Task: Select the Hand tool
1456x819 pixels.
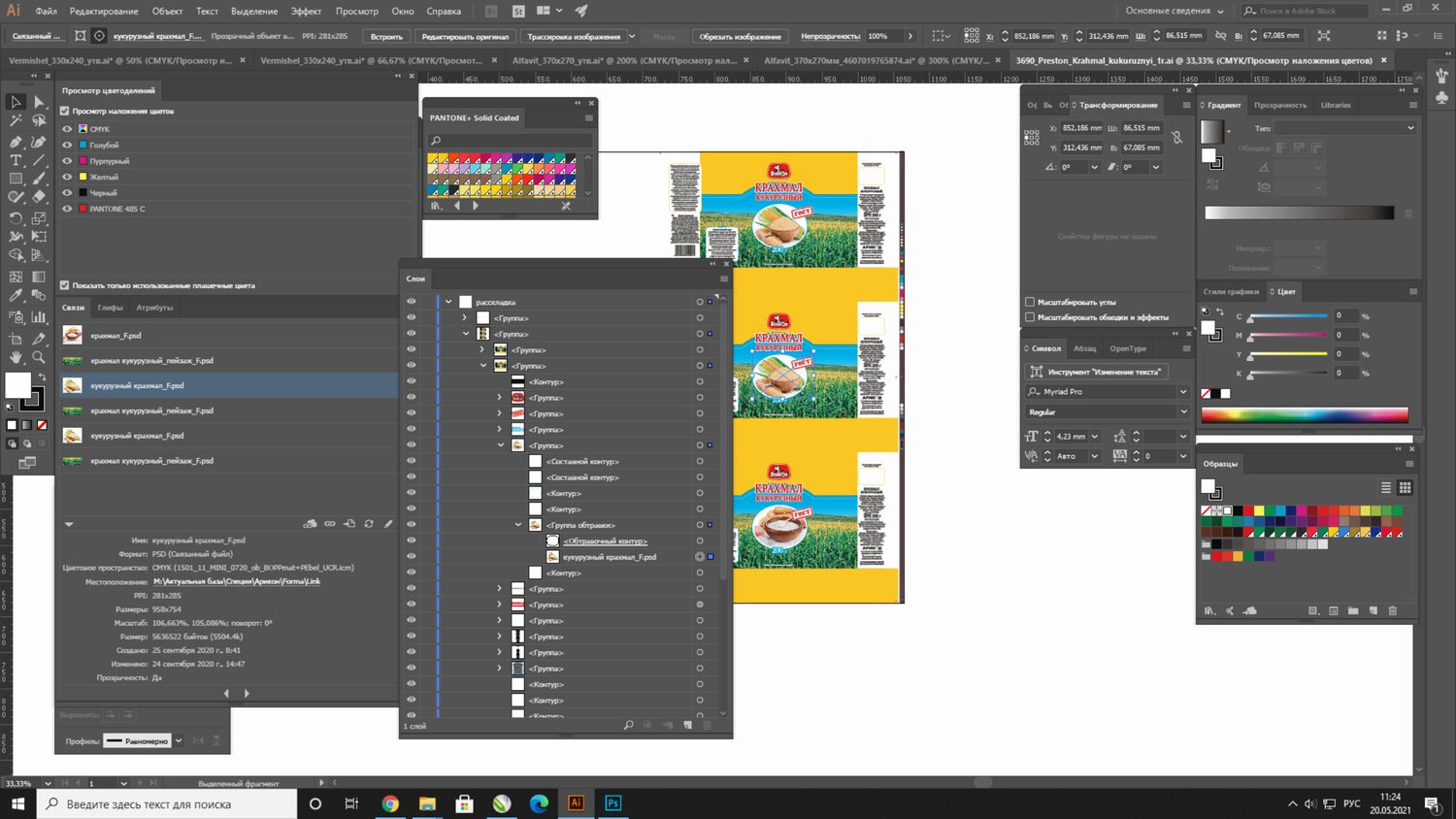Action: click(x=16, y=357)
